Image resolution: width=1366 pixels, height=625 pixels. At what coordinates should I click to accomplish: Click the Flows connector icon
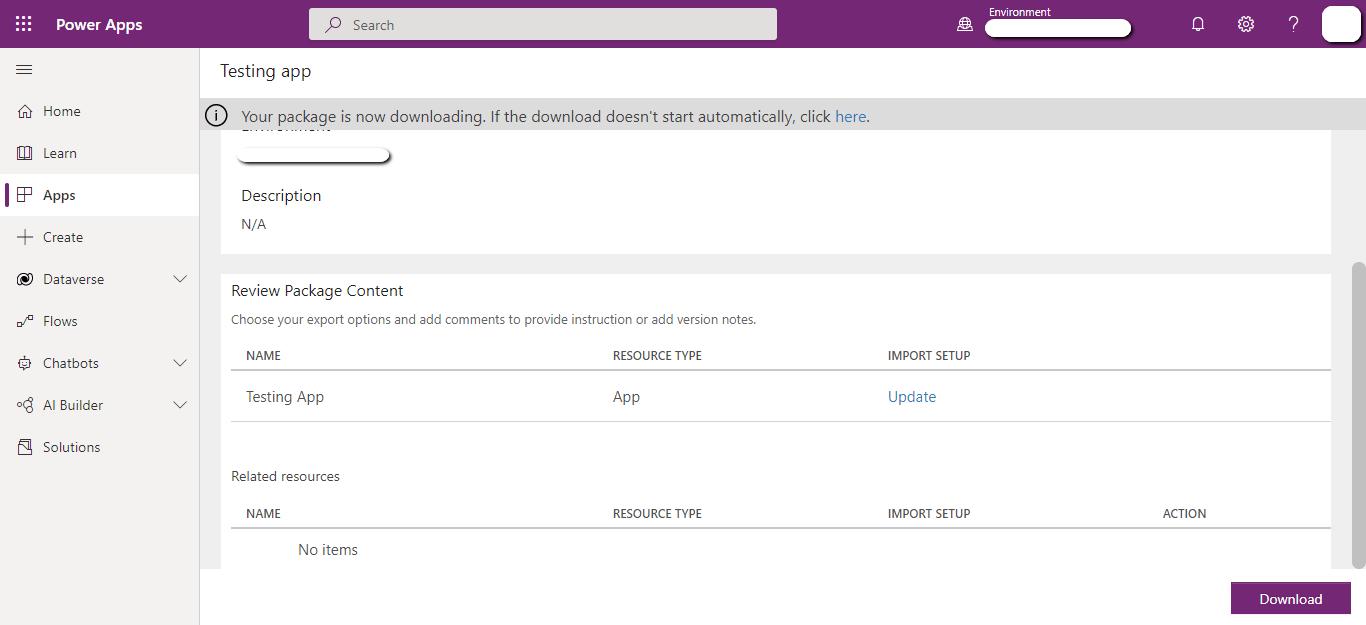click(x=25, y=321)
